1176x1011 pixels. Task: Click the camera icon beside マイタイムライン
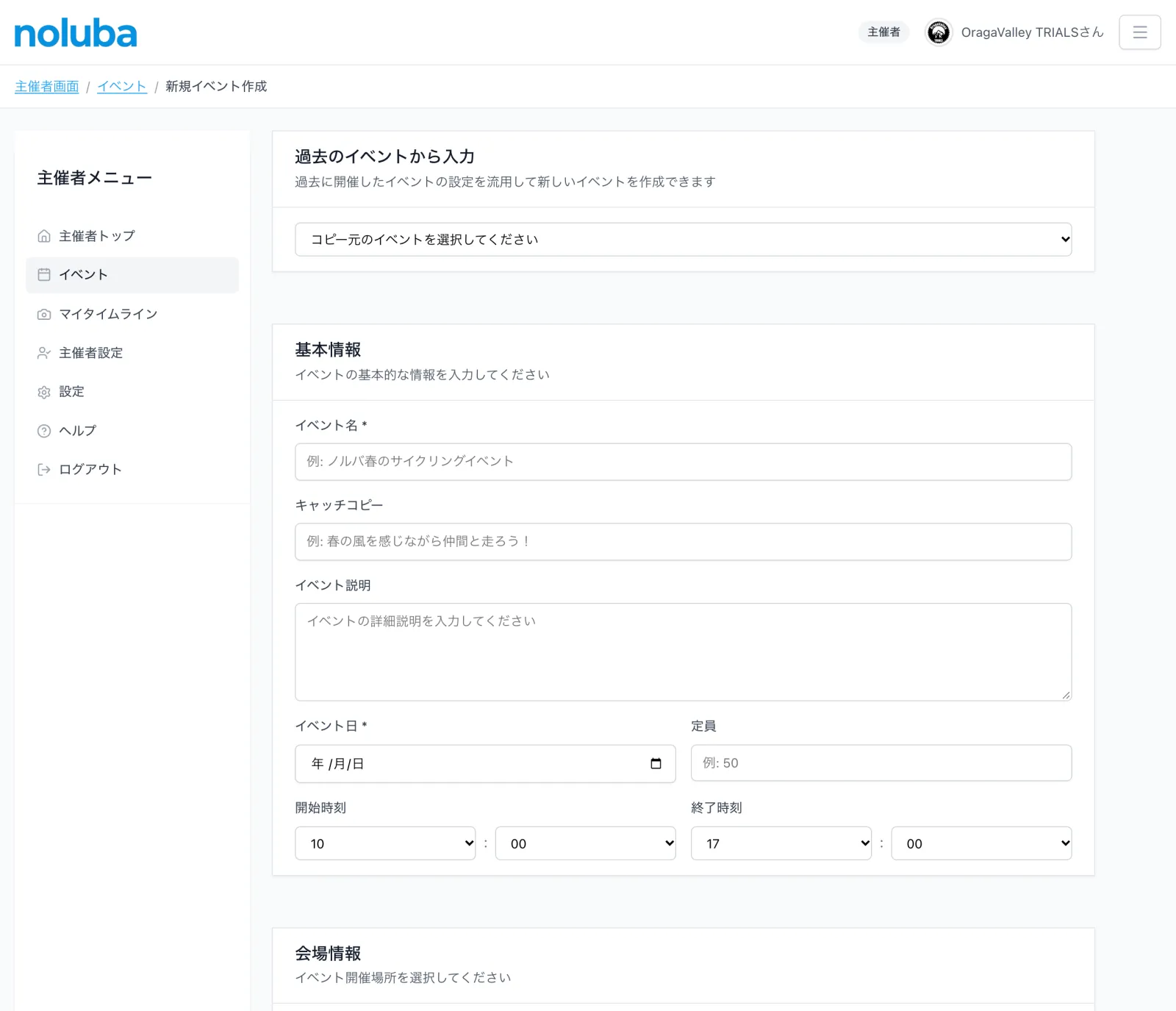pos(44,314)
